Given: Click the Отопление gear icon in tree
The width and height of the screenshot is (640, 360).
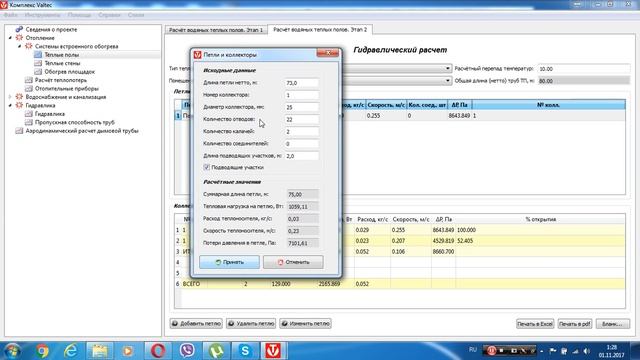Looking at the screenshot, I should point(19,38).
